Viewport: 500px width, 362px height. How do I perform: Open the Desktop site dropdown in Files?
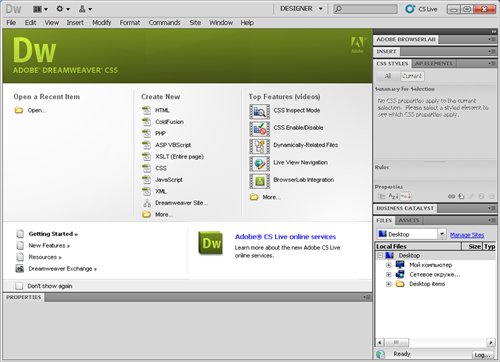tap(411, 234)
